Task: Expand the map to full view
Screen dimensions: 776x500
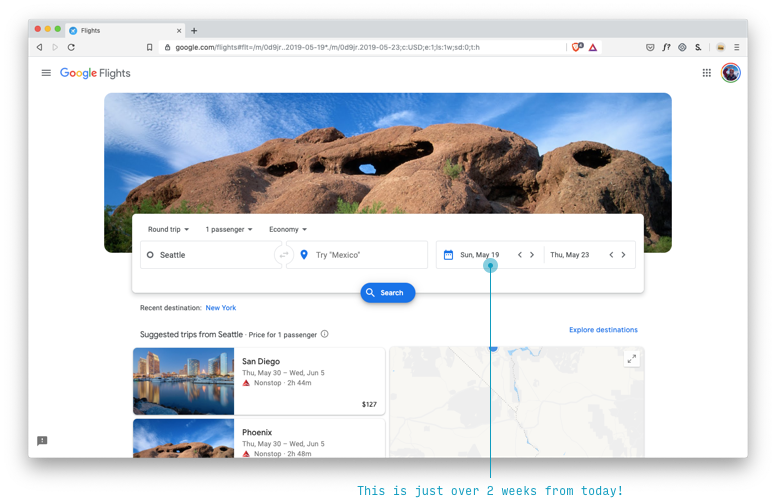Action: (631, 359)
